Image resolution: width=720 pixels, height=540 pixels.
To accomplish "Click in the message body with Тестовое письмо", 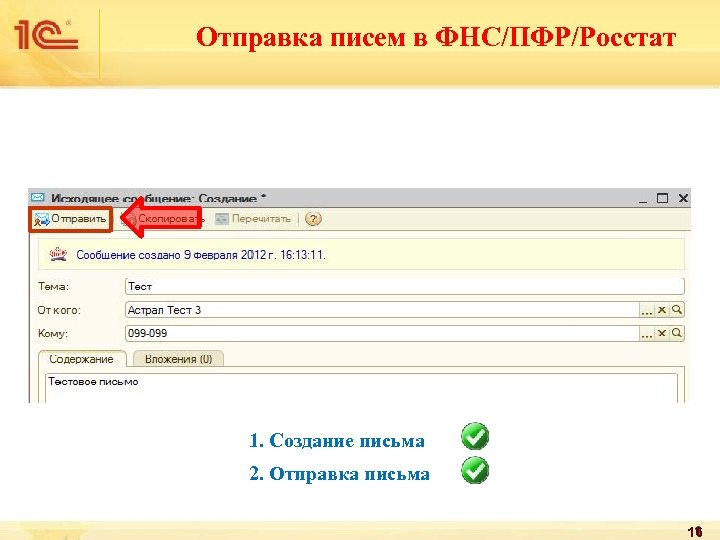I will tap(361, 388).
